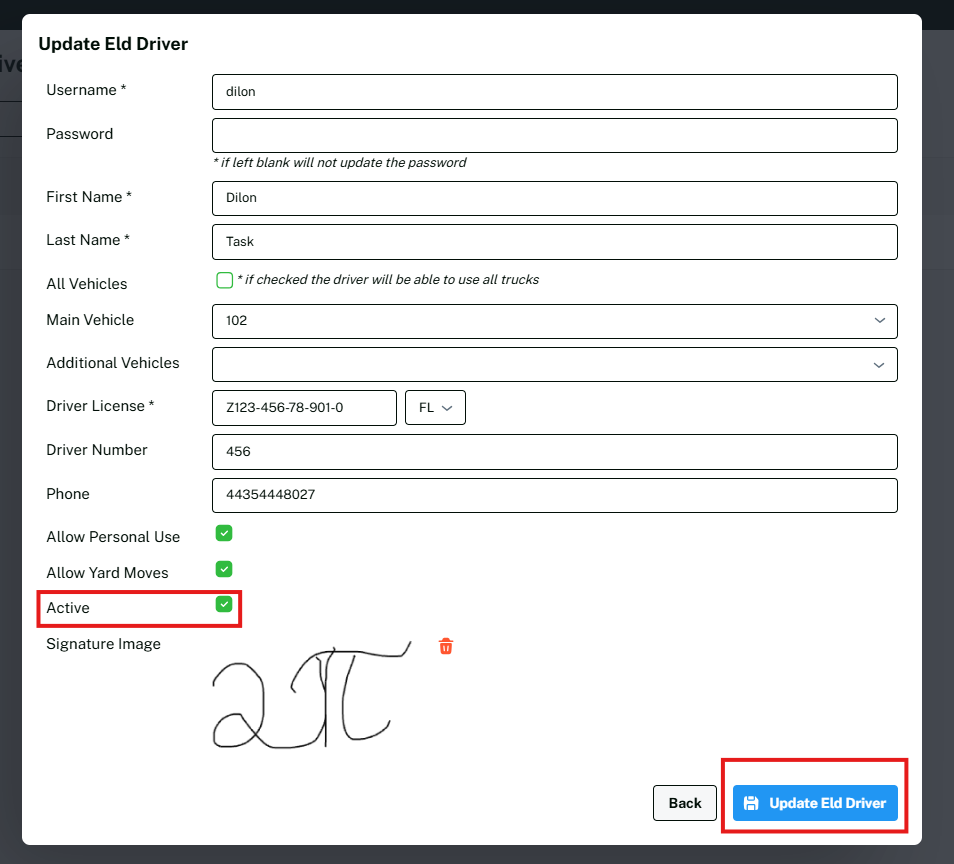Open the driver license state FL dropdown
Image resolution: width=954 pixels, height=864 pixels.
click(435, 408)
